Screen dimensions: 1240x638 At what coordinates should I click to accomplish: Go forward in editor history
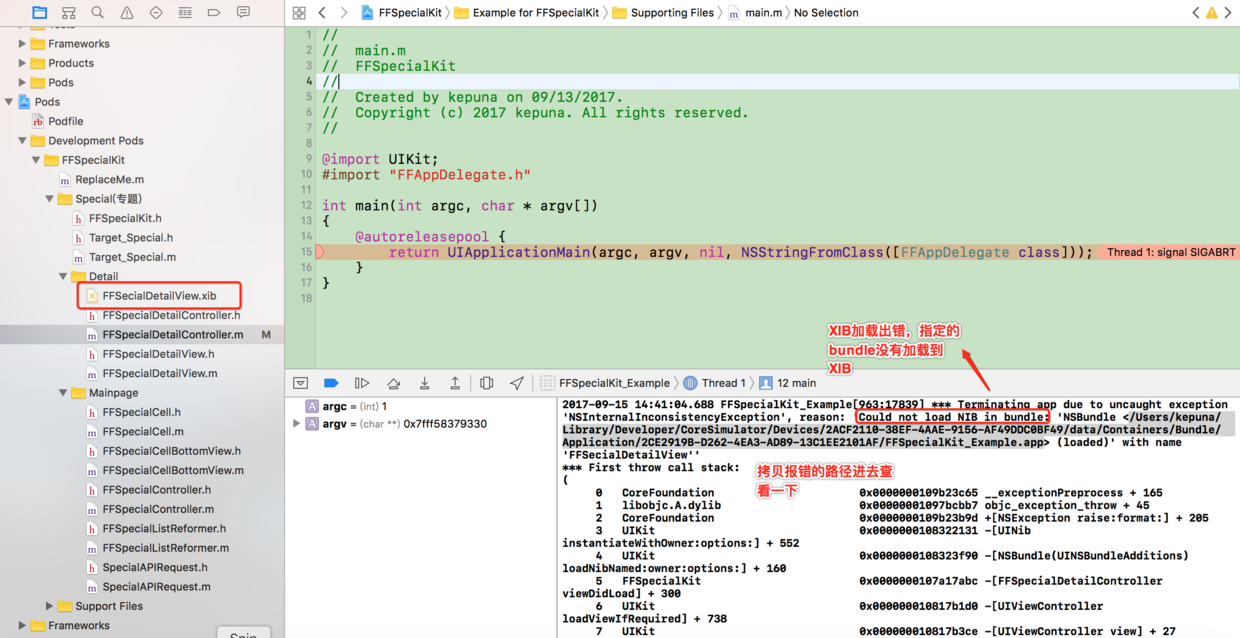343,13
